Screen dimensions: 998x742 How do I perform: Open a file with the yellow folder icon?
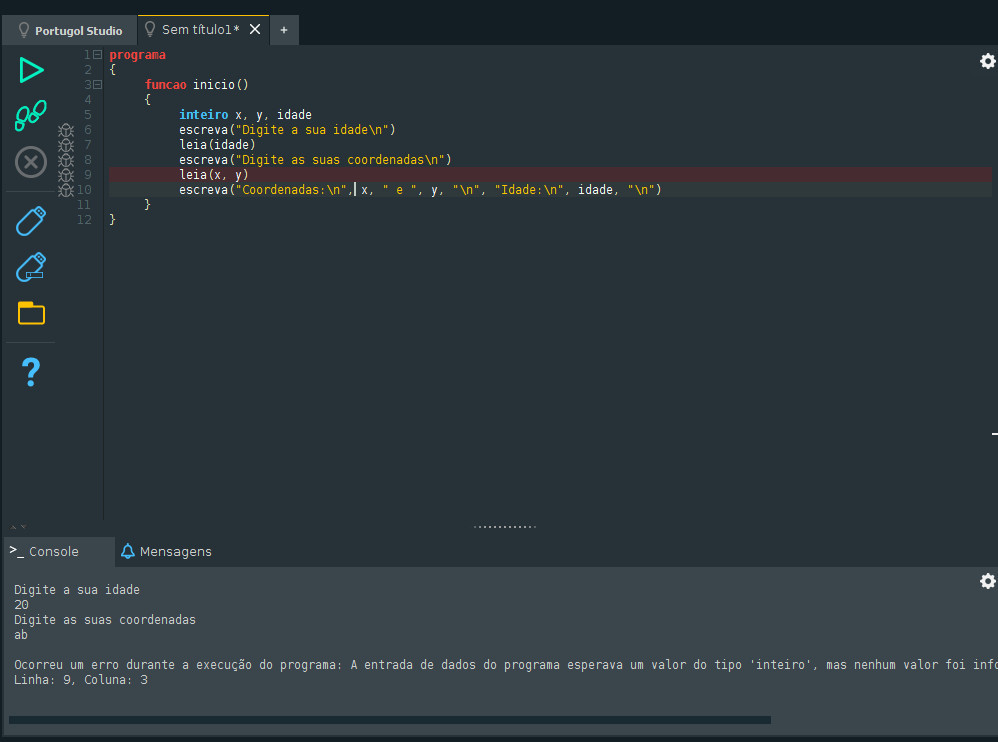(31, 312)
